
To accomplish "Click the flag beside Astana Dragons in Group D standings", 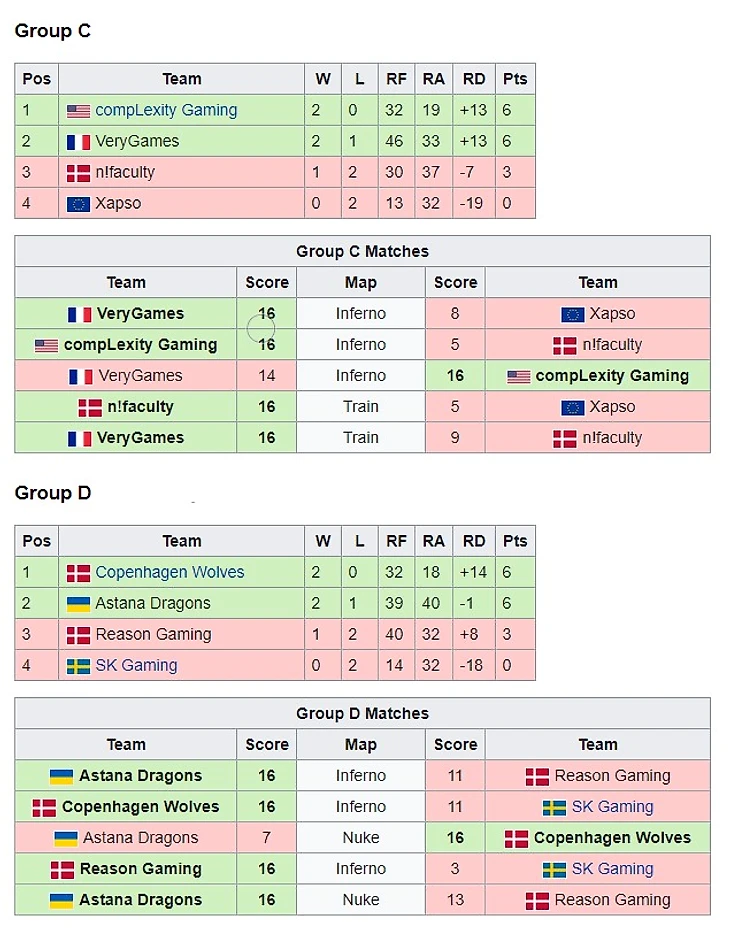I will click(78, 604).
